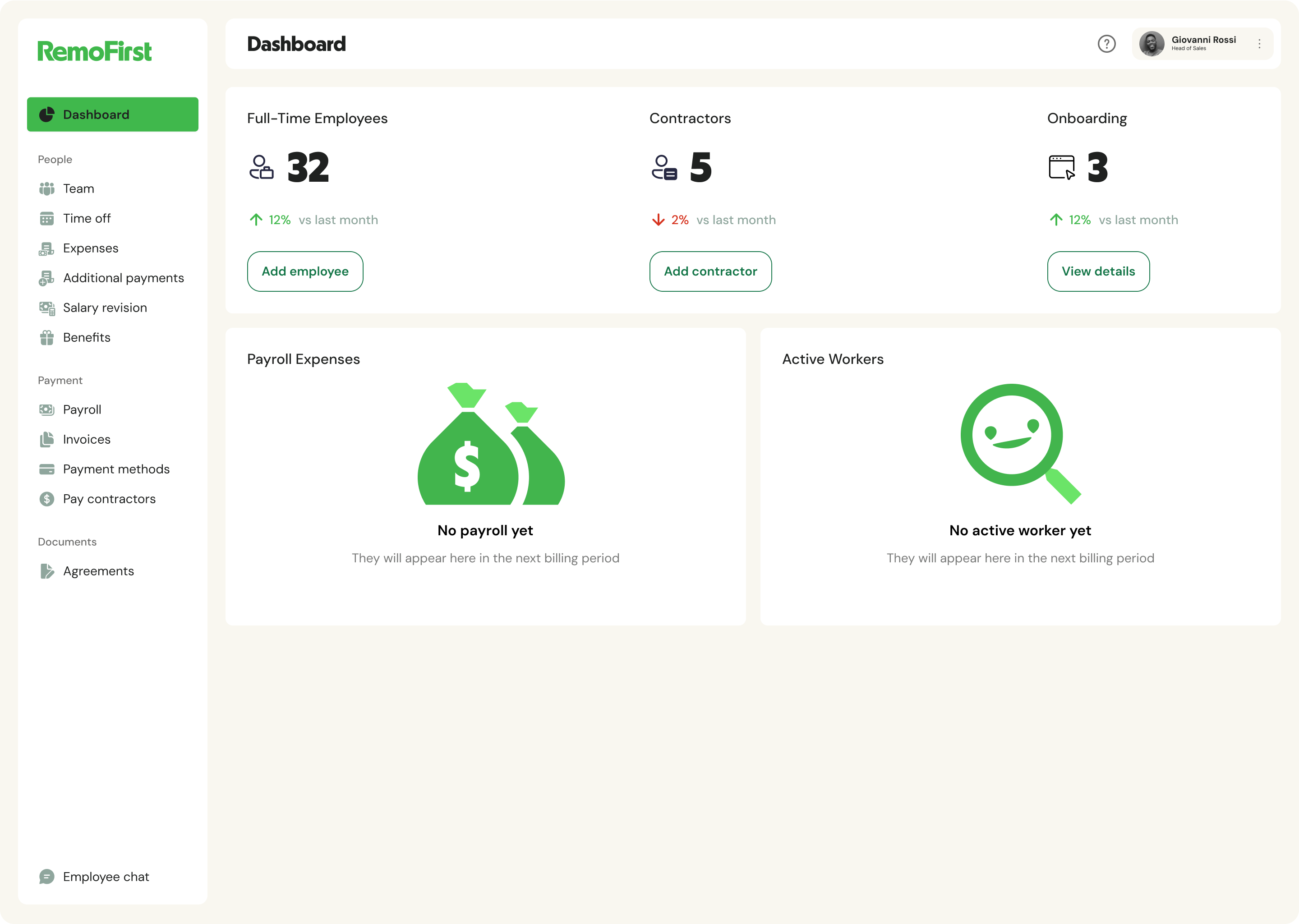Click the RemoFirst logo
1299x924 pixels.
pos(94,51)
